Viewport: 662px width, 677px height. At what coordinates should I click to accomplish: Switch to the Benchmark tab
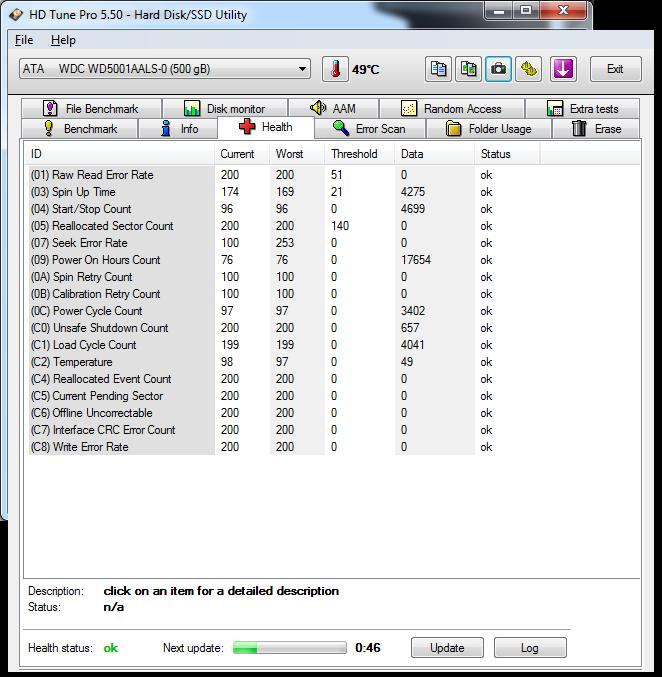[80, 129]
